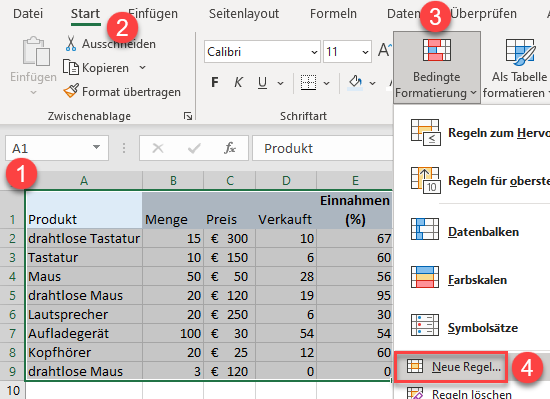Select column E header
Viewport: 550px width, 399px height.
pos(355,181)
